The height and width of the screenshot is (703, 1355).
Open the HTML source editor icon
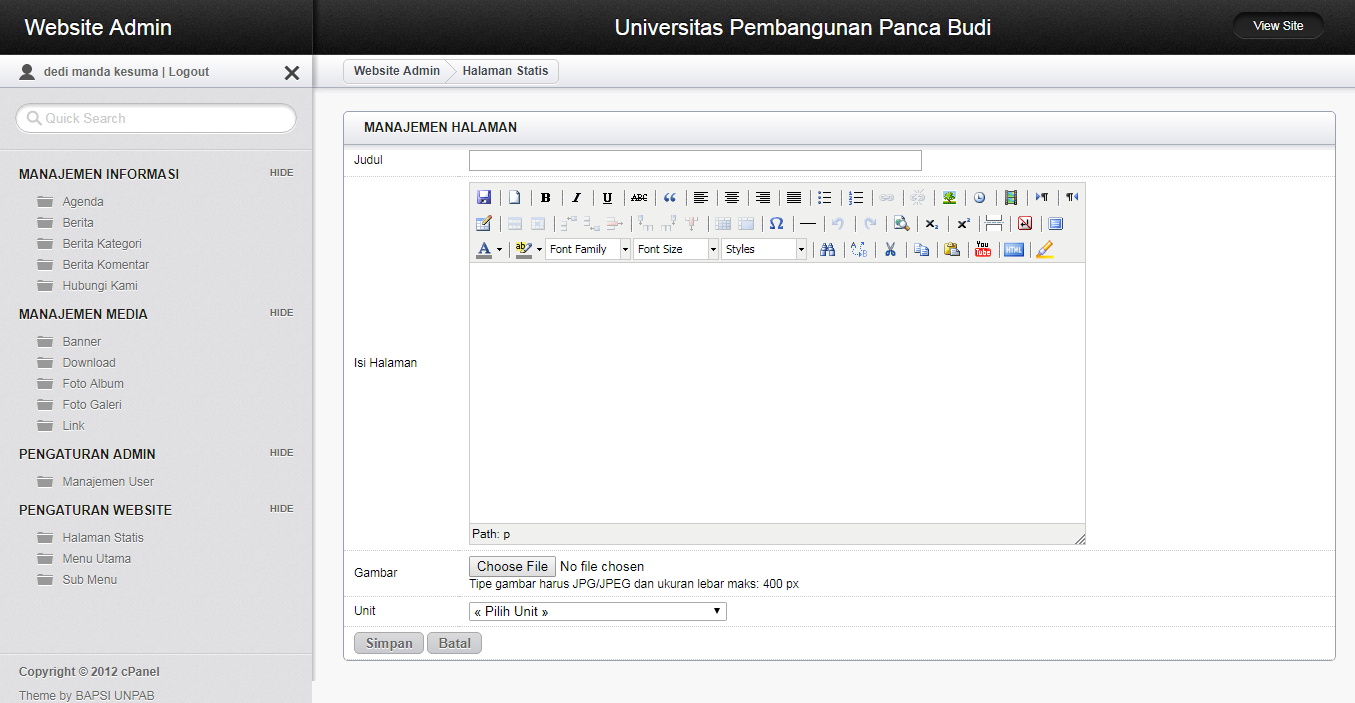1013,249
